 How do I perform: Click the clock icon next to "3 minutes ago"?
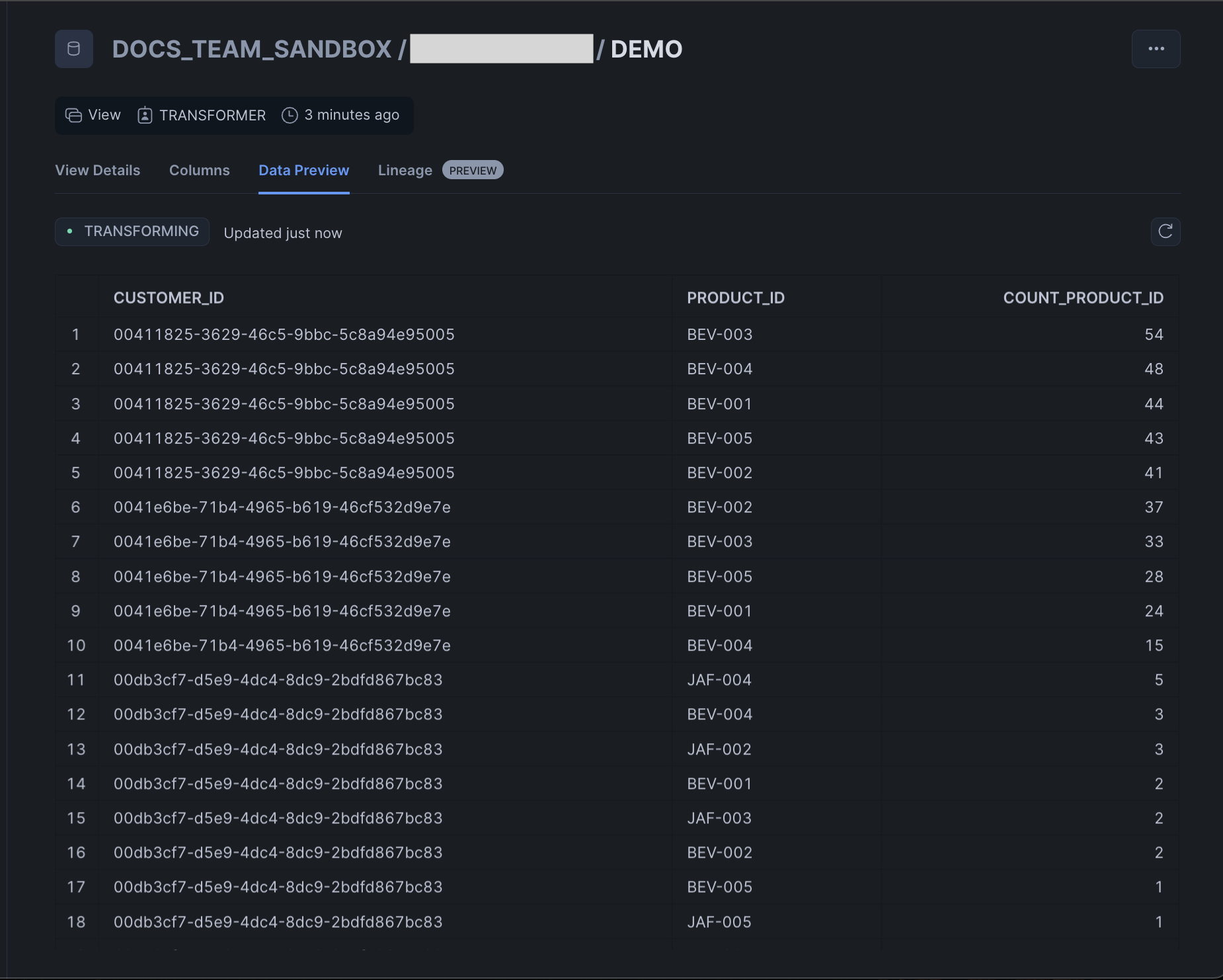pos(290,115)
